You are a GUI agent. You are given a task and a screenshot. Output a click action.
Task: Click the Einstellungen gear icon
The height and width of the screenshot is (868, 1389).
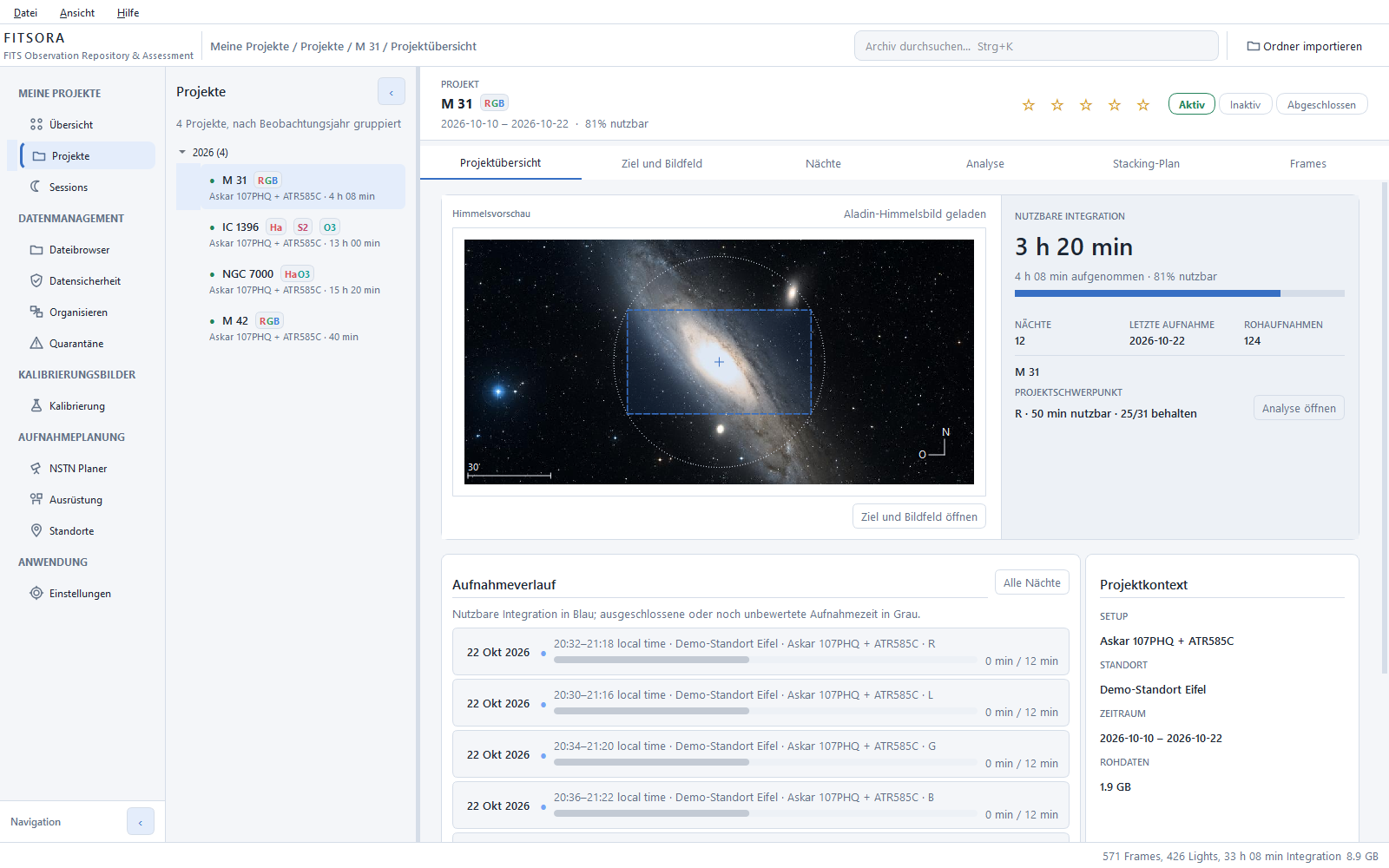[36, 593]
